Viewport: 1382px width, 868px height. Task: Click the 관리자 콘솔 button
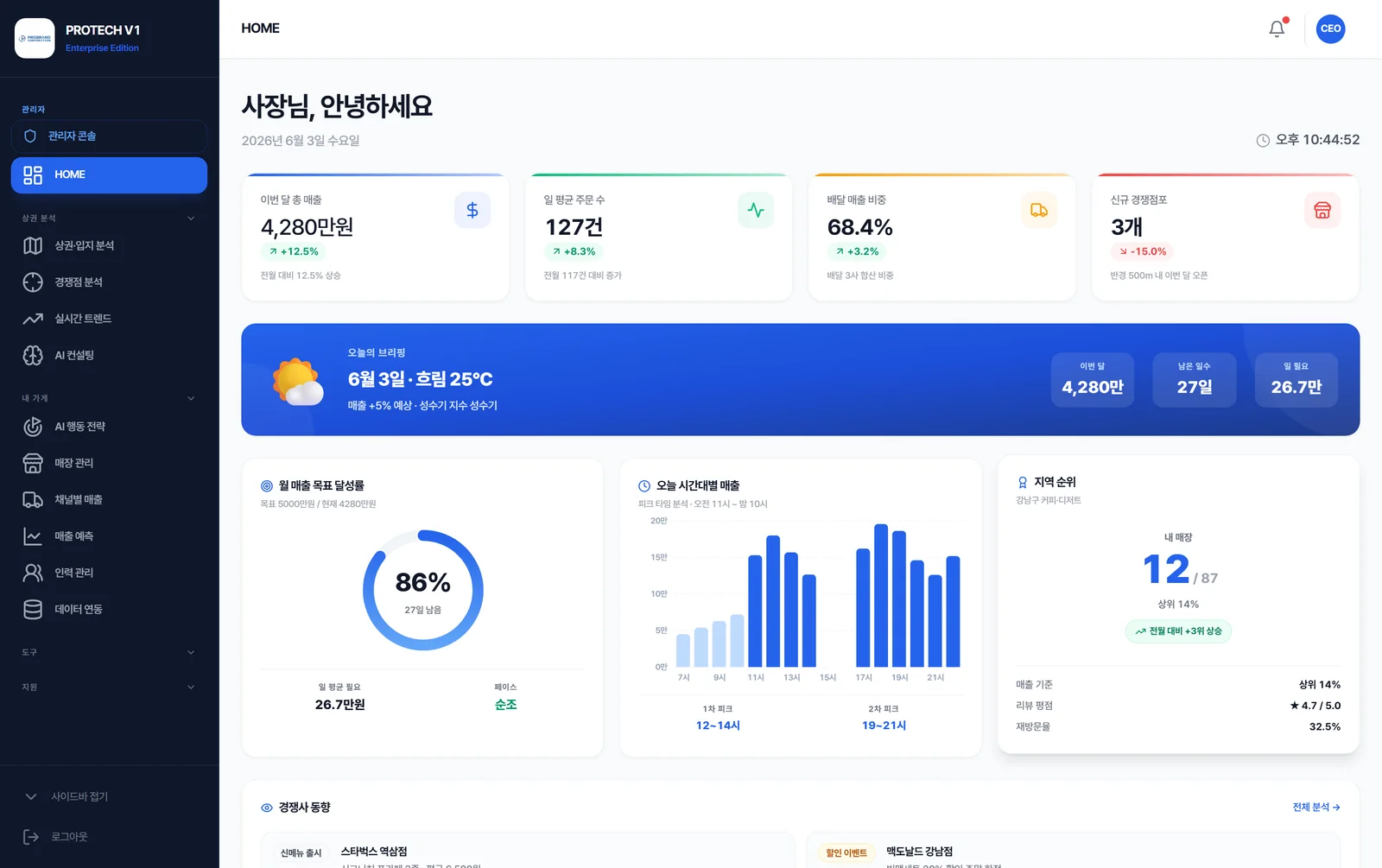point(109,136)
